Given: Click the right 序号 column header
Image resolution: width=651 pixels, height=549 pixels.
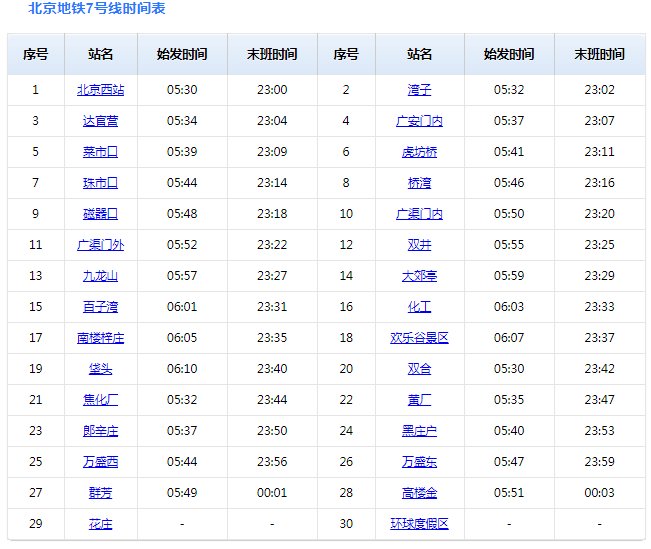Looking at the screenshot, I should coord(346,54).
